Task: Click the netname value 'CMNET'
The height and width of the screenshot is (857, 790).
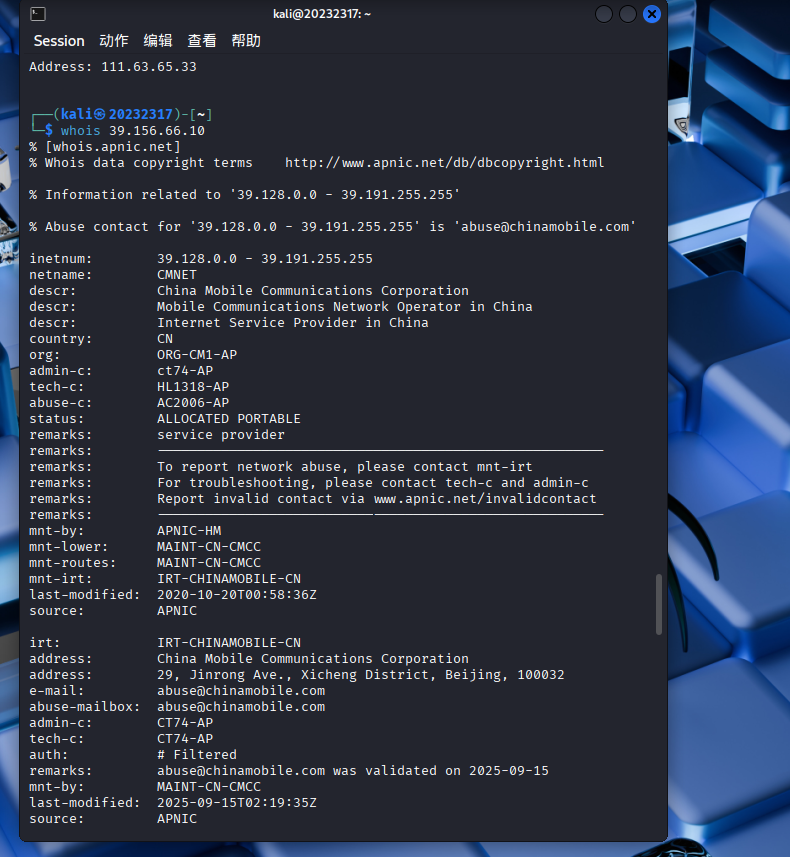Action: (x=177, y=275)
